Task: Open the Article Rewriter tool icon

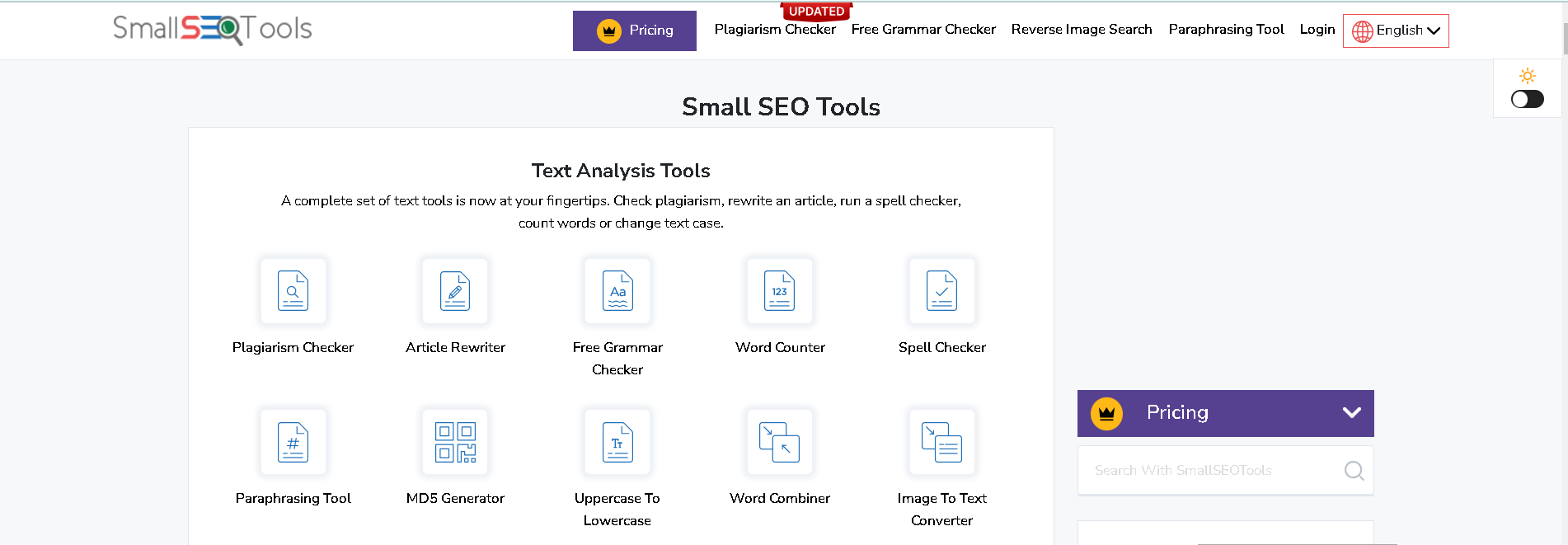Action: pyautogui.click(x=455, y=290)
